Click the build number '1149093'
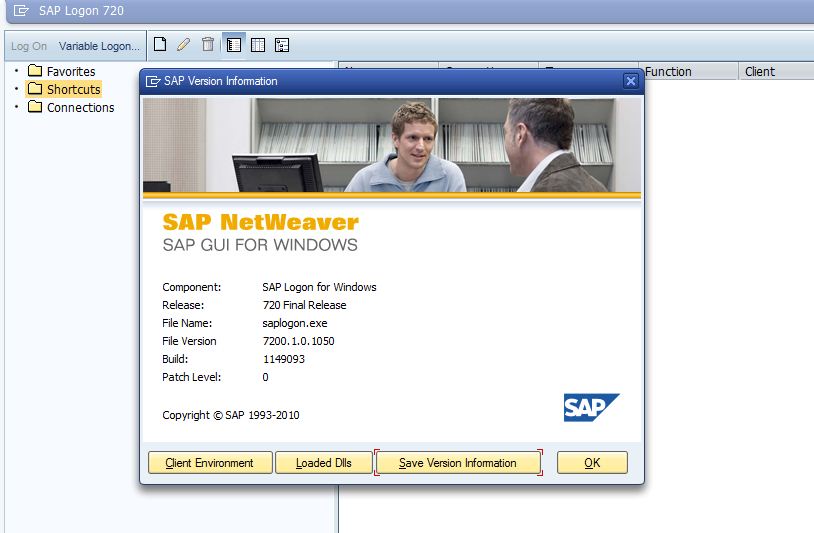The image size is (814, 533). tap(284, 359)
